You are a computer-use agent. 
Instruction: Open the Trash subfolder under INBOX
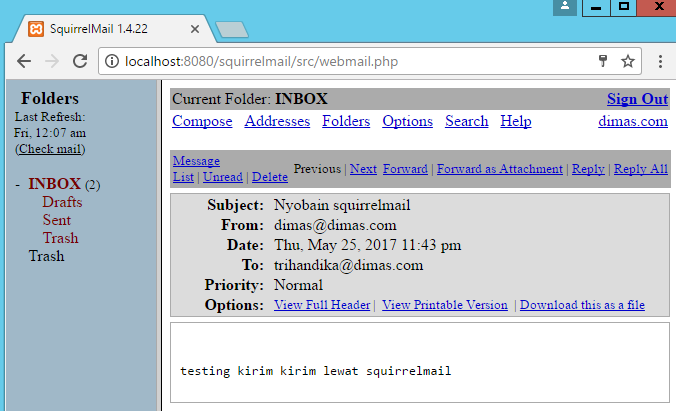coord(60,238)
